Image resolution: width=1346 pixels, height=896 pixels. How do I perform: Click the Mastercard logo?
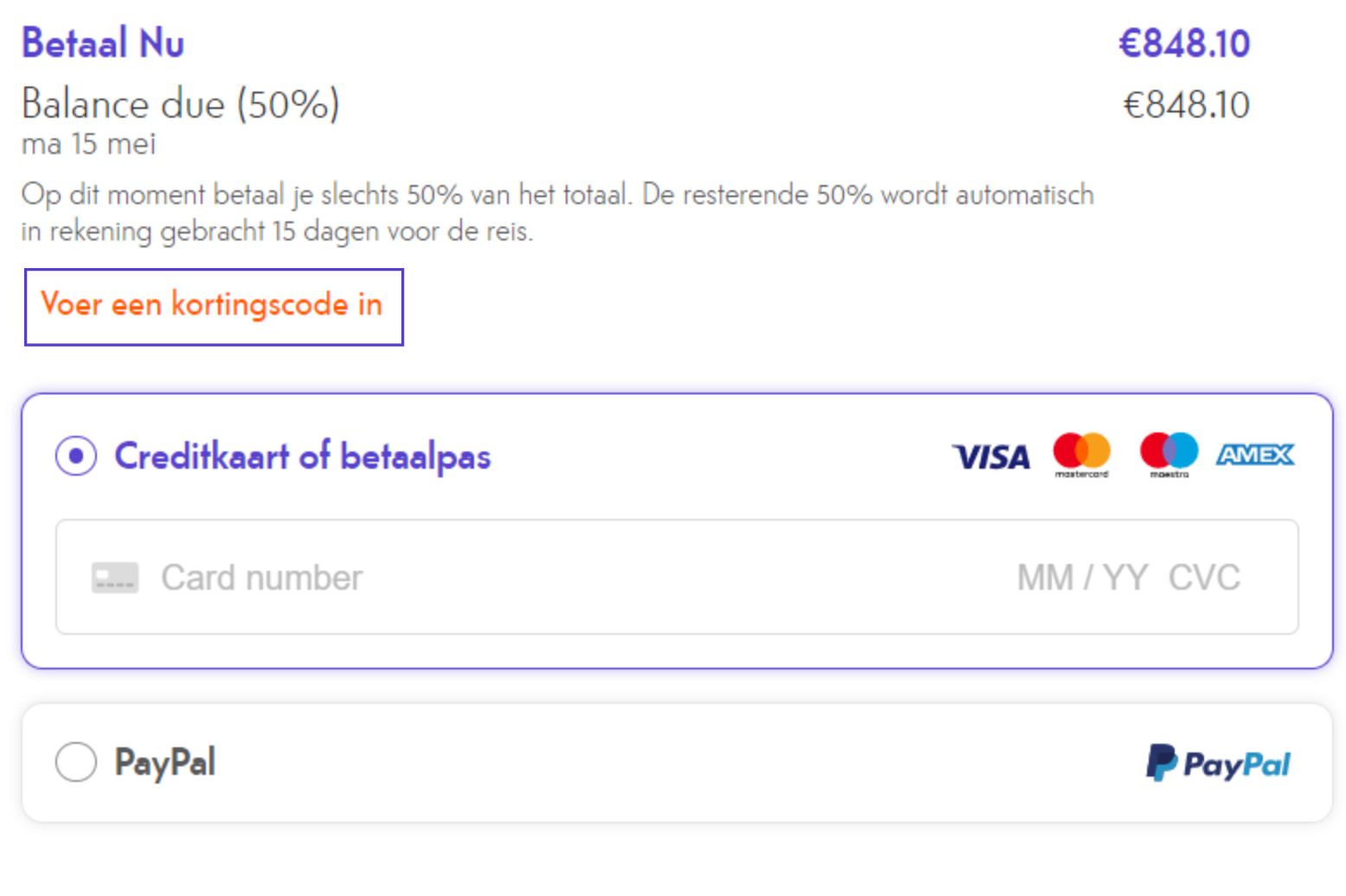[1081, 455]
